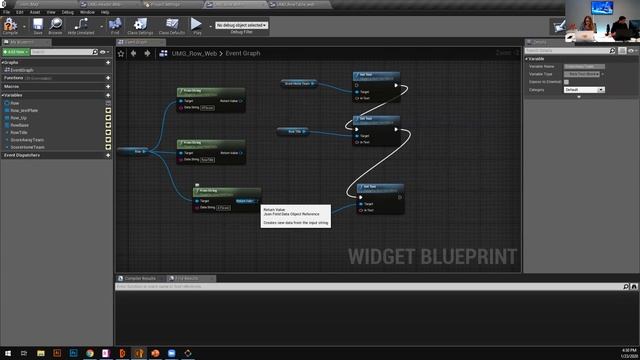640x360 pixels.
Task: Open the Edit menu
Action: click(x=20, y=12)
